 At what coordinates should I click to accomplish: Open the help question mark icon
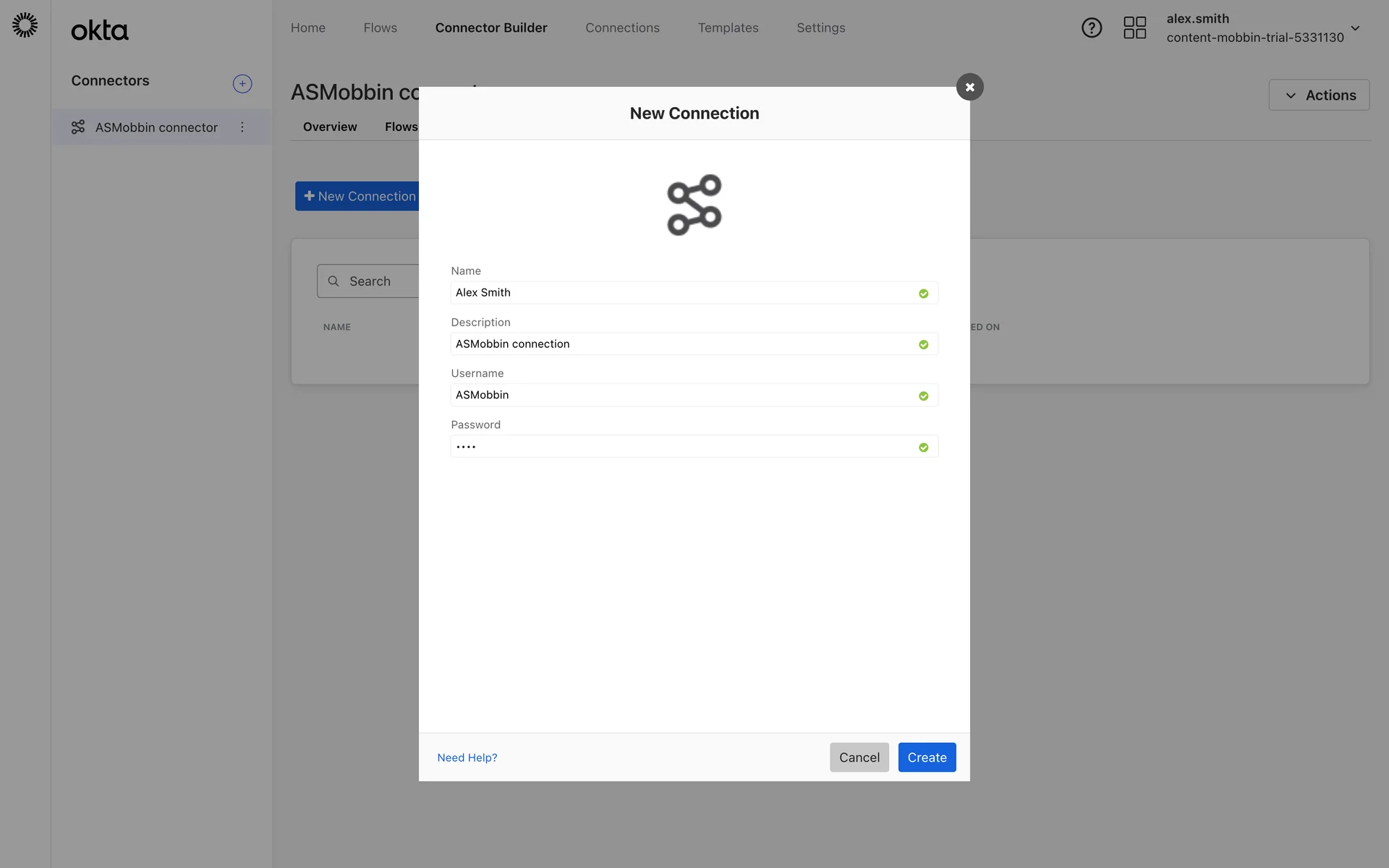pyautogui.click(x=1091, y=28)
